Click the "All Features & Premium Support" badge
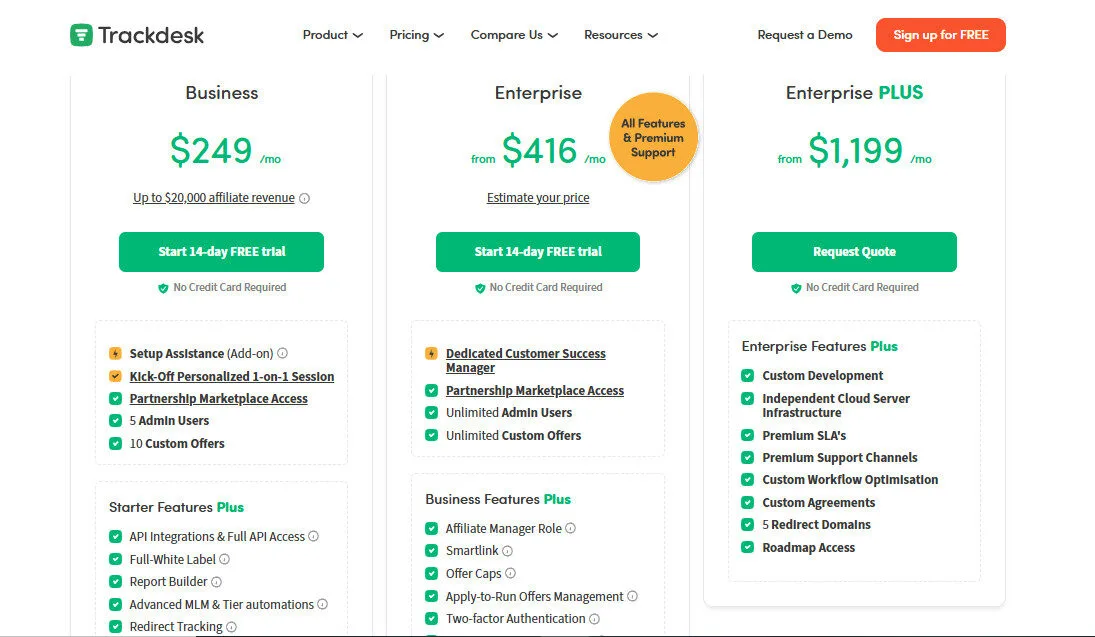The width and height of the screenshot is (1095, 637). 653,137
